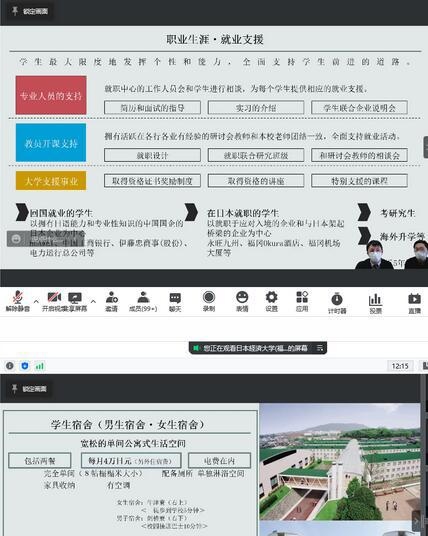Check green network signal bars icon
The width and height of the screenshot is (428, 536).
click(x=40, y=366)
